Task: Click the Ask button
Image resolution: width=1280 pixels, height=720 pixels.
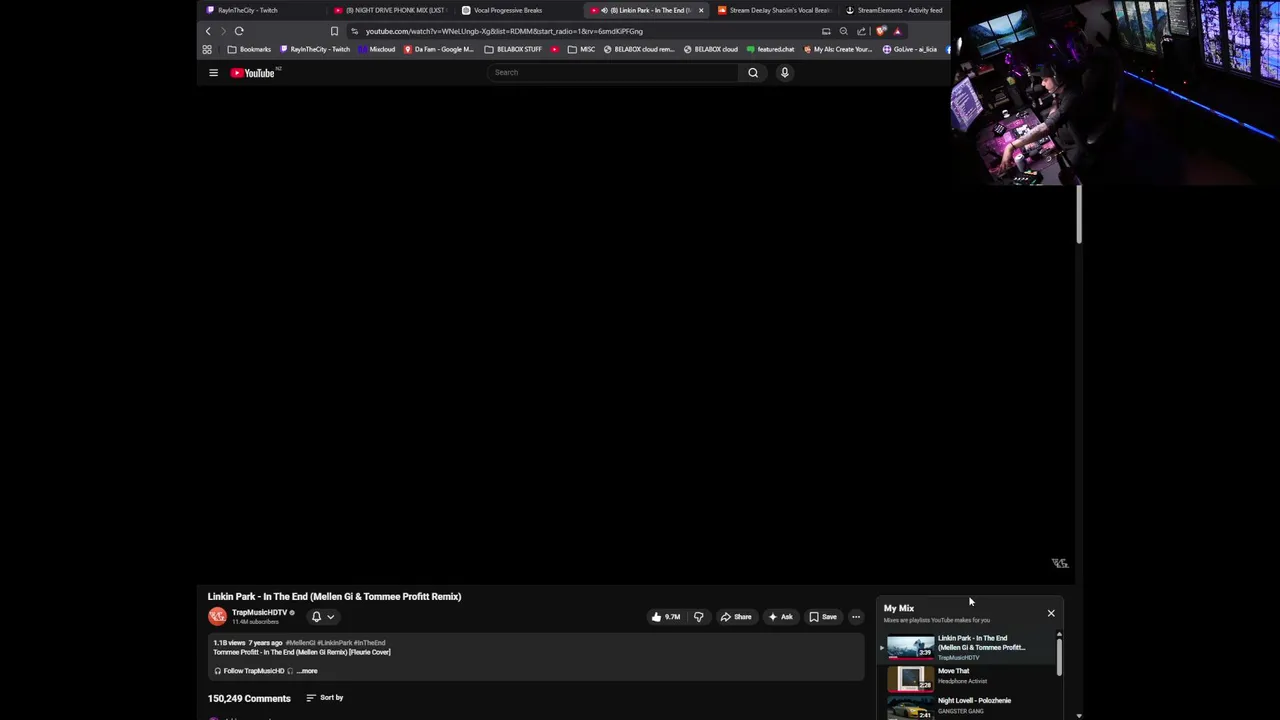Action: click(x=780, y=617)
